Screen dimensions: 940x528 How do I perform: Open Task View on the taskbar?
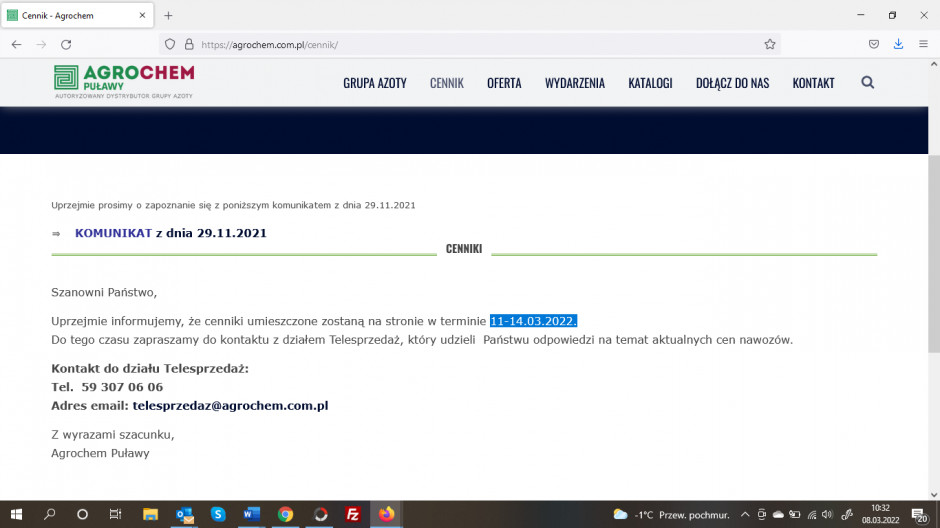coord(115,514)
